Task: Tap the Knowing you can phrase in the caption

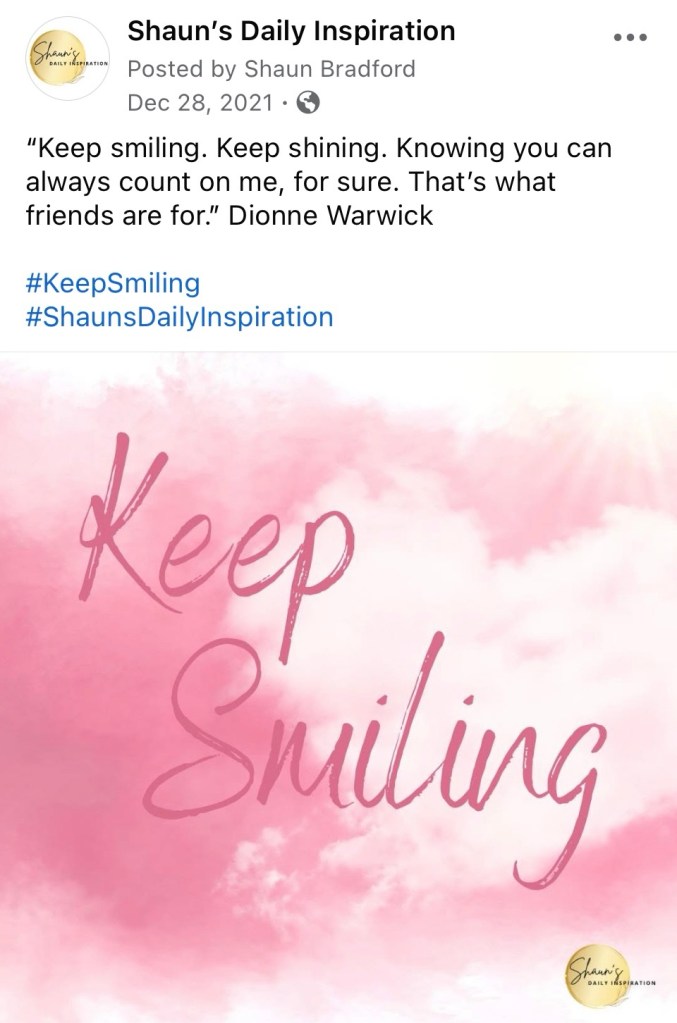Action: (x=504, y=149)
